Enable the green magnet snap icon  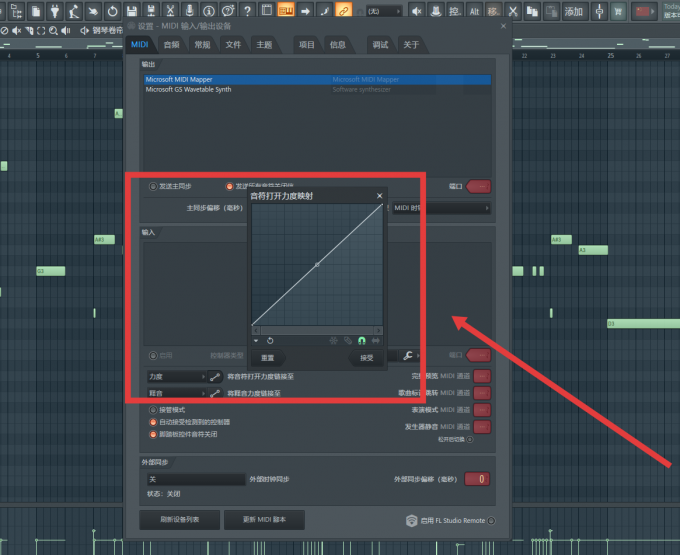(x=362, y=341)
